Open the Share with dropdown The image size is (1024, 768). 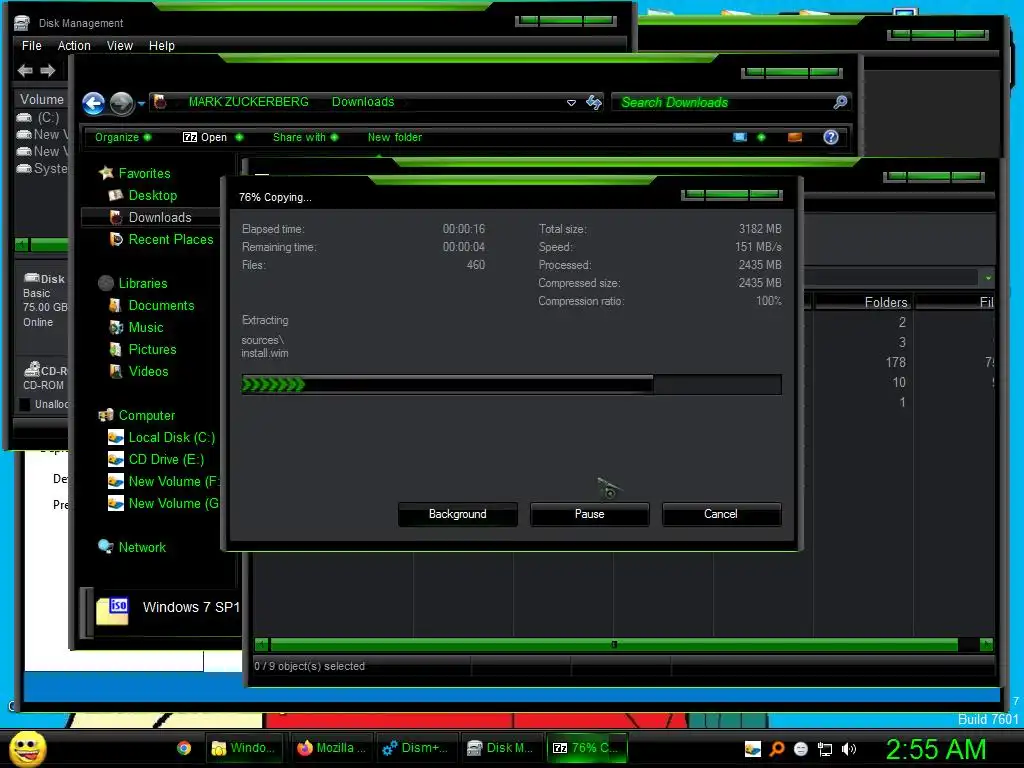click(x=306, y=137)
